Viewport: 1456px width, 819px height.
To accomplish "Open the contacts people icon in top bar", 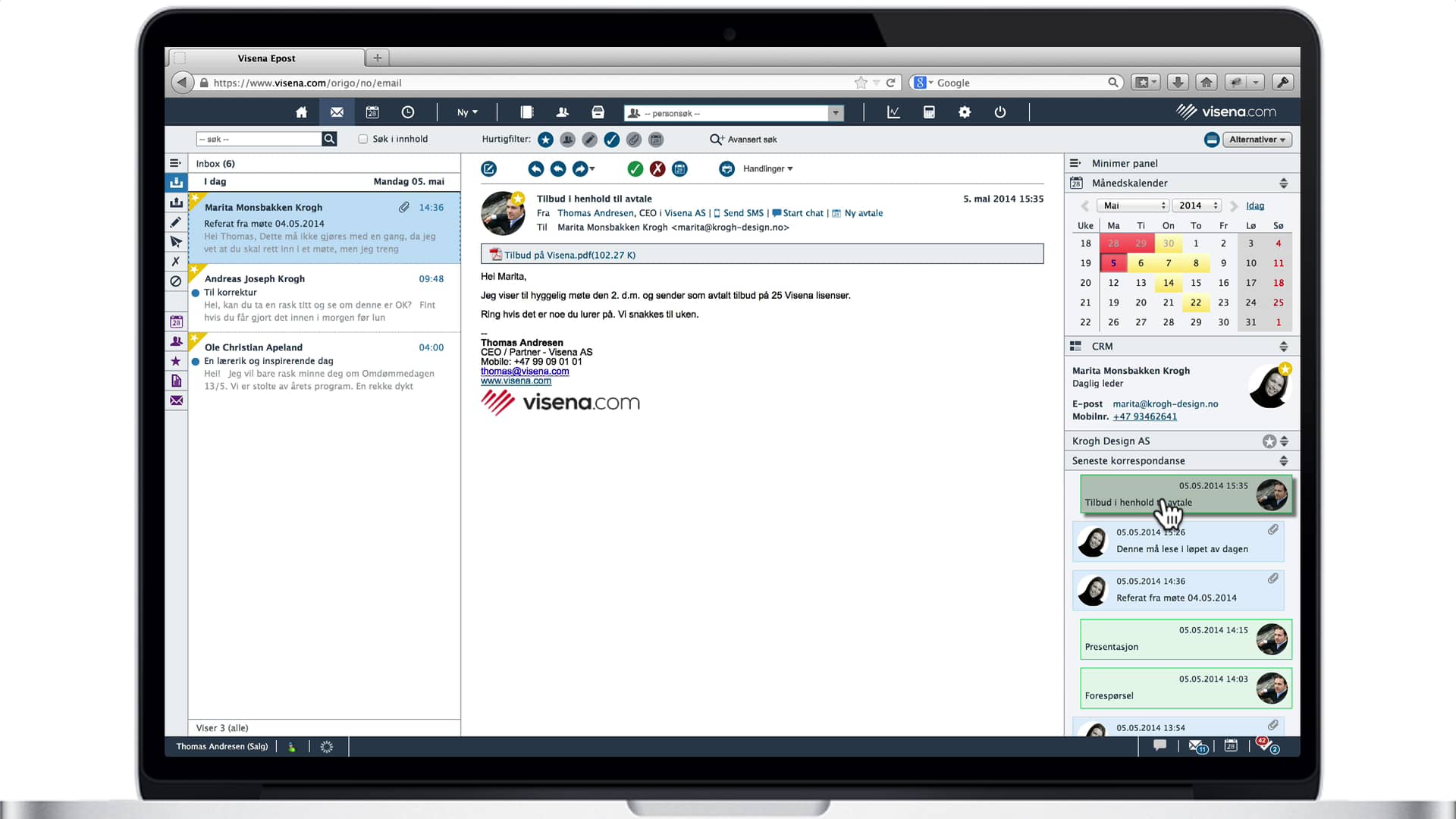I will click(562, 112).
